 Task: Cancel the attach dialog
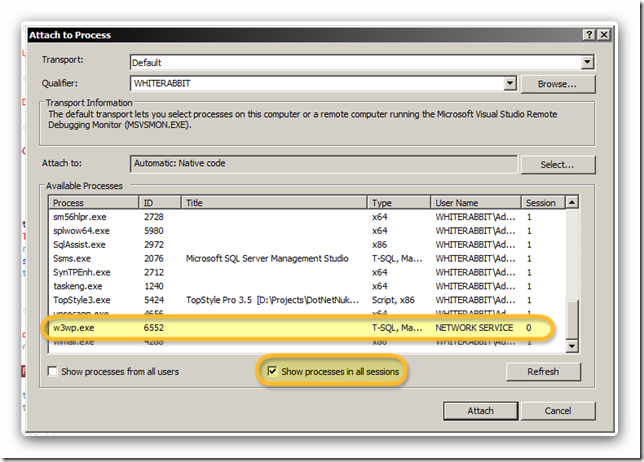coord(558,411)
